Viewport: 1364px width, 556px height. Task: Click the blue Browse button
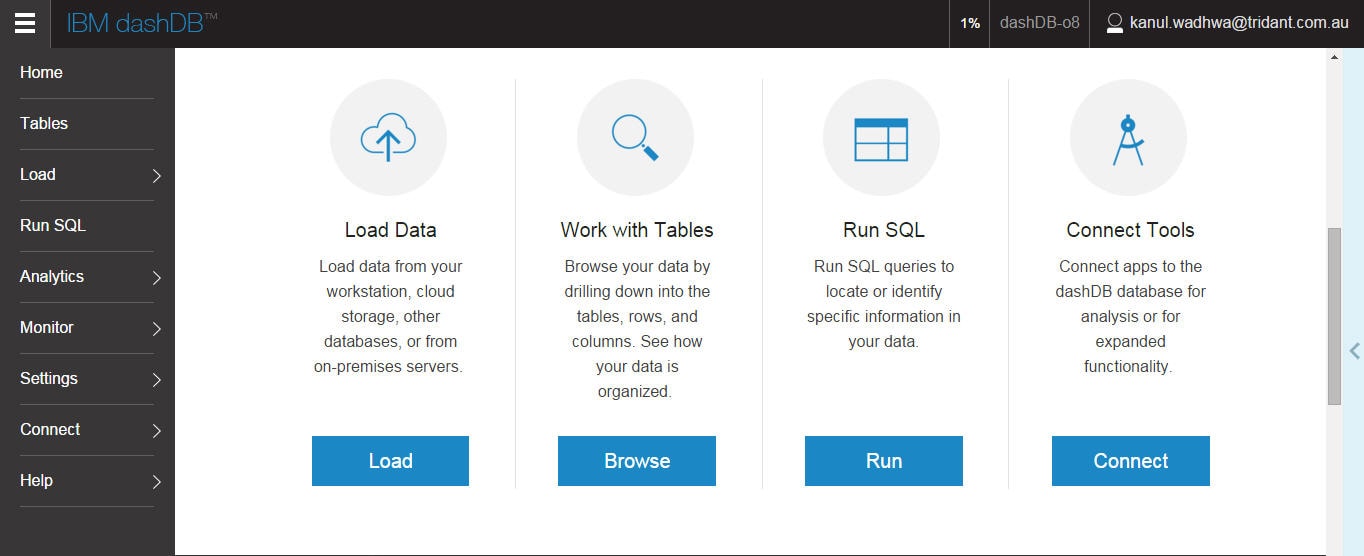637,461
